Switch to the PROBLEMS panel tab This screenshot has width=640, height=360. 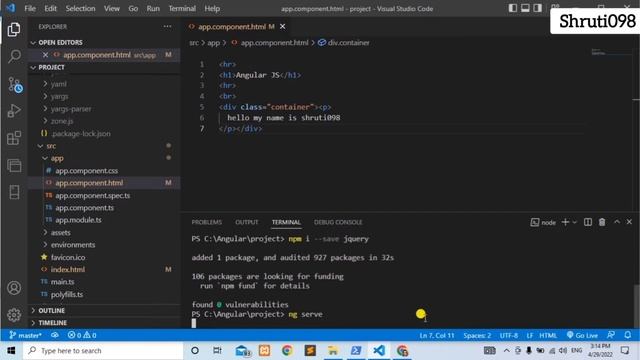207,222
